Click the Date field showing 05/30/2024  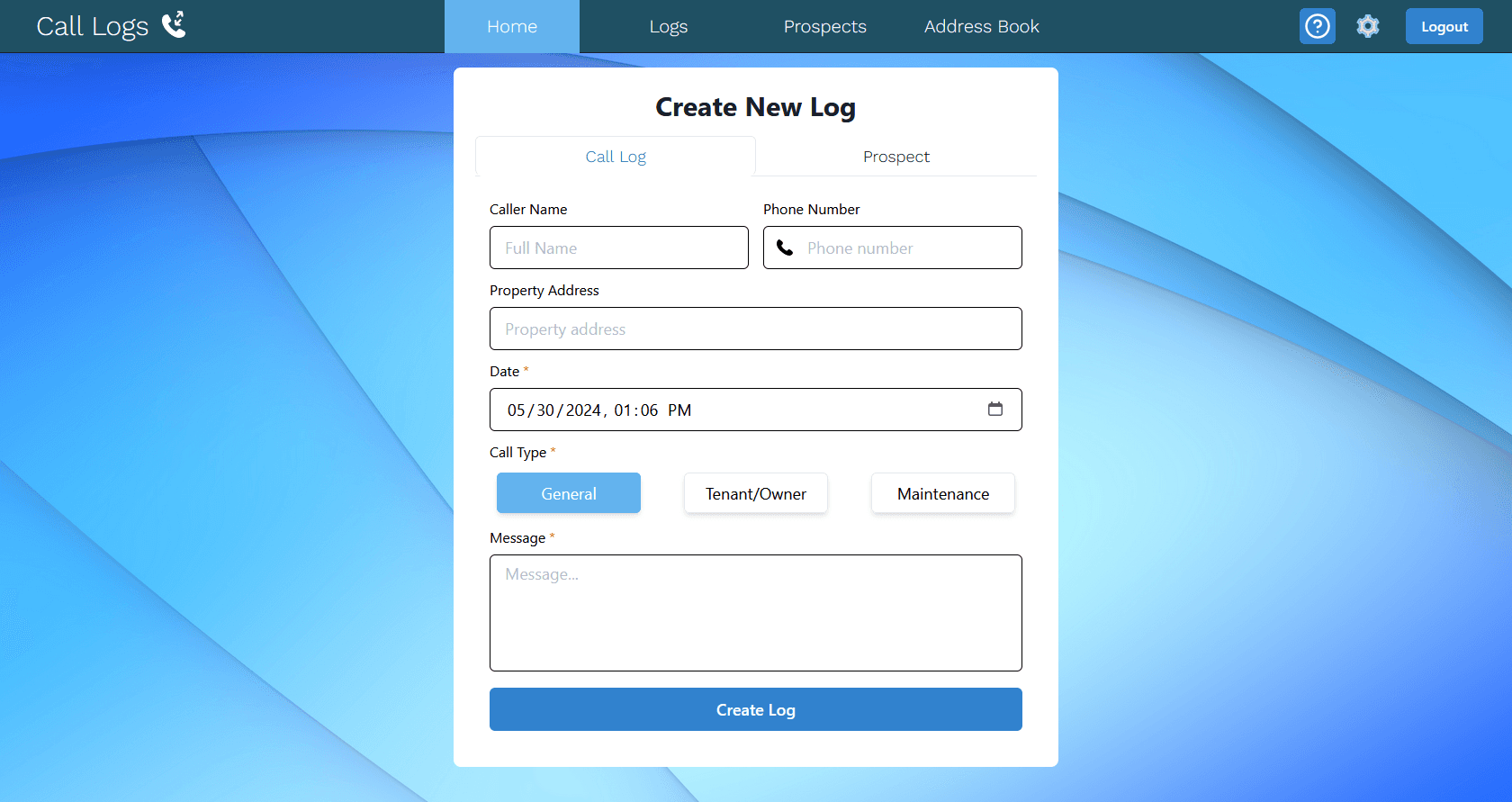756,410
